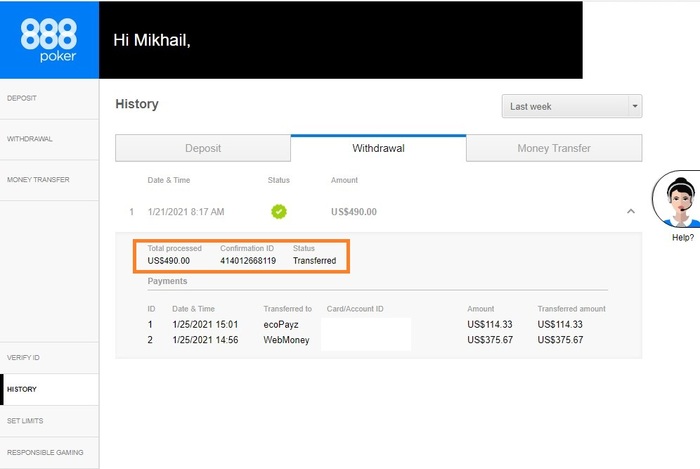Switch to the Money Transfer tab

554,148
